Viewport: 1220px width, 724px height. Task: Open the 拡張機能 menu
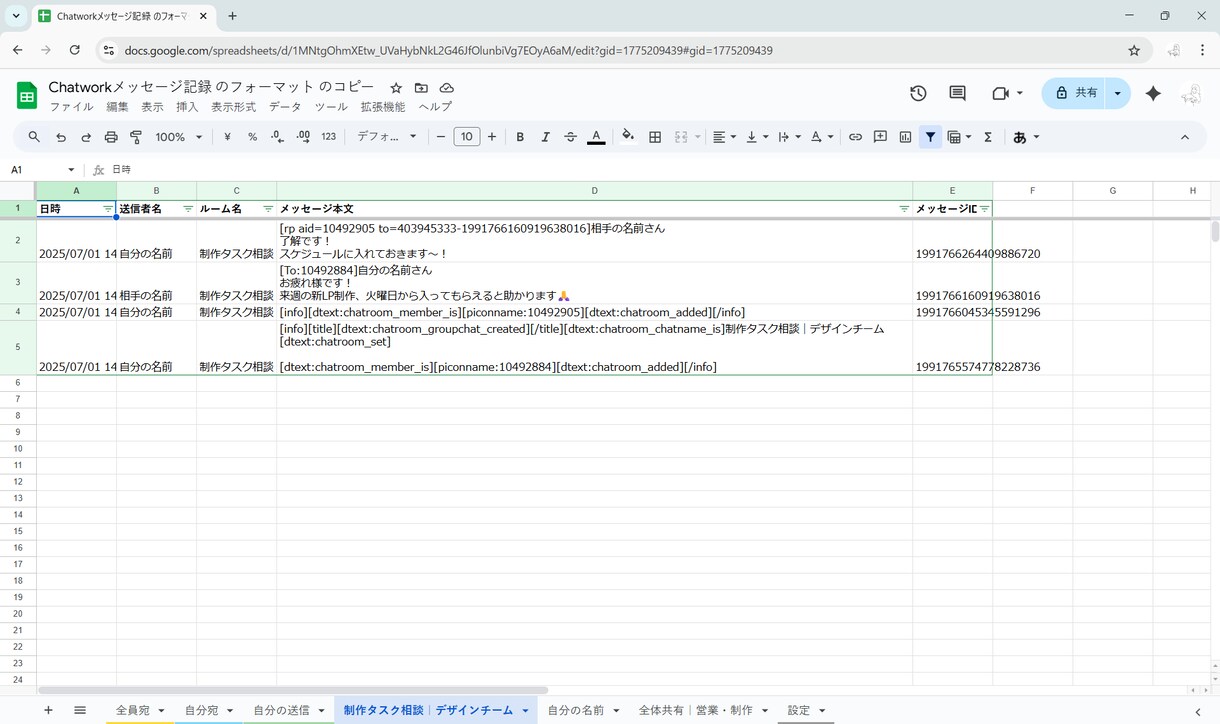point(383,107)
